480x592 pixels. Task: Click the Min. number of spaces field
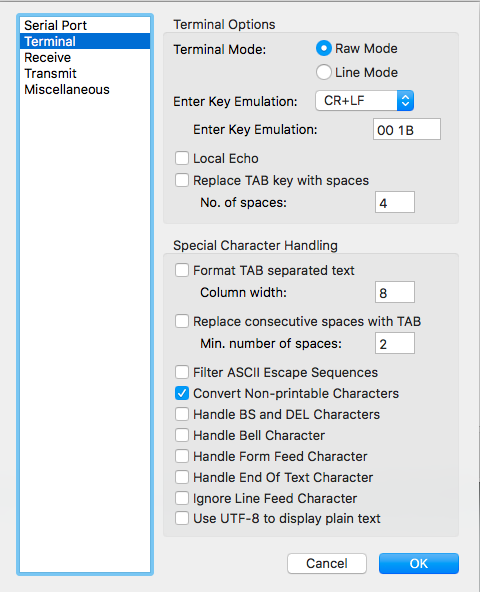[395, 343]
